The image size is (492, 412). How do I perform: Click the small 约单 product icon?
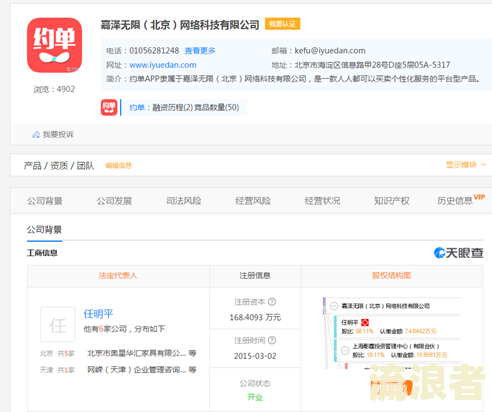(109, 107)
